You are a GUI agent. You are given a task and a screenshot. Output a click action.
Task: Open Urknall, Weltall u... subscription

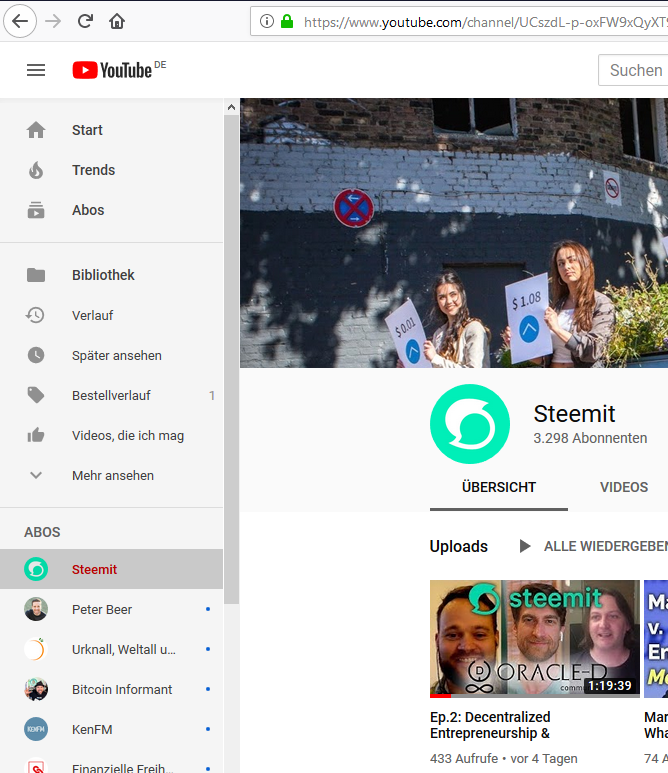point(111,649)
